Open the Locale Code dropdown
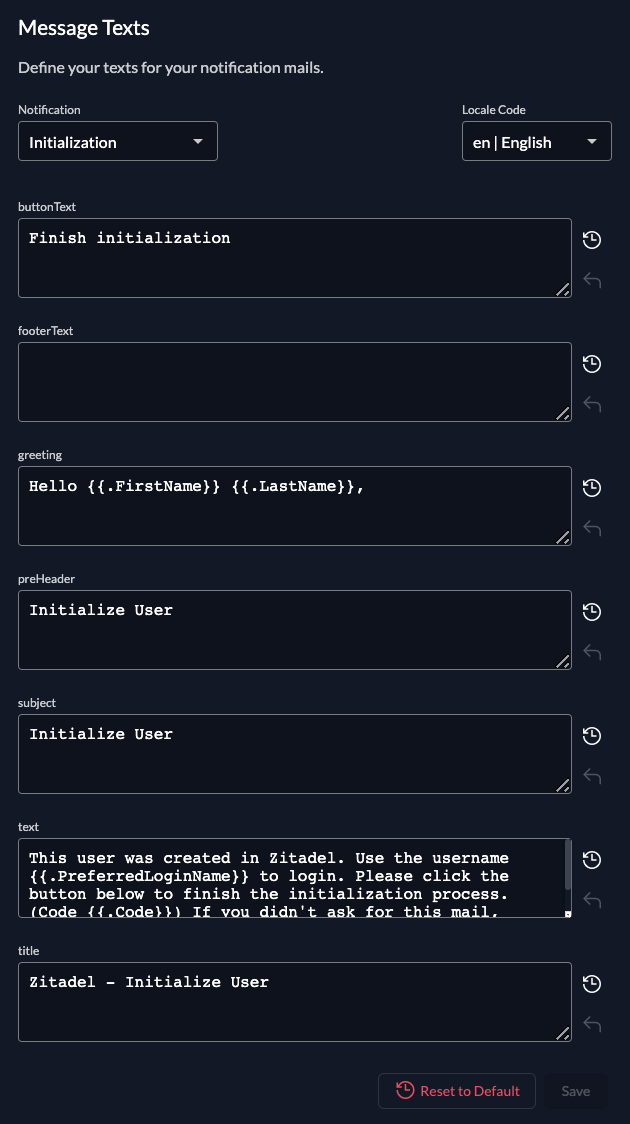The image size is (630, 1124). pyautogui.click(x=536, y=142)
